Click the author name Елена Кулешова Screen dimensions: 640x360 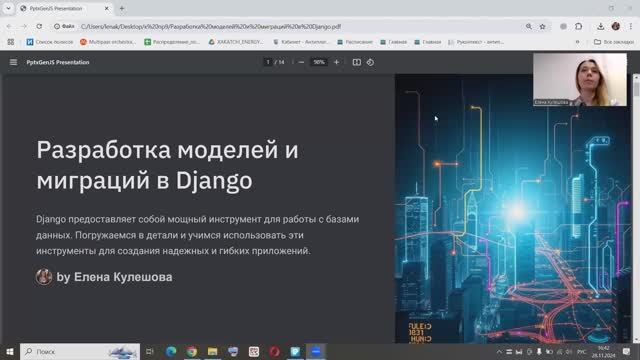(123, 277)
